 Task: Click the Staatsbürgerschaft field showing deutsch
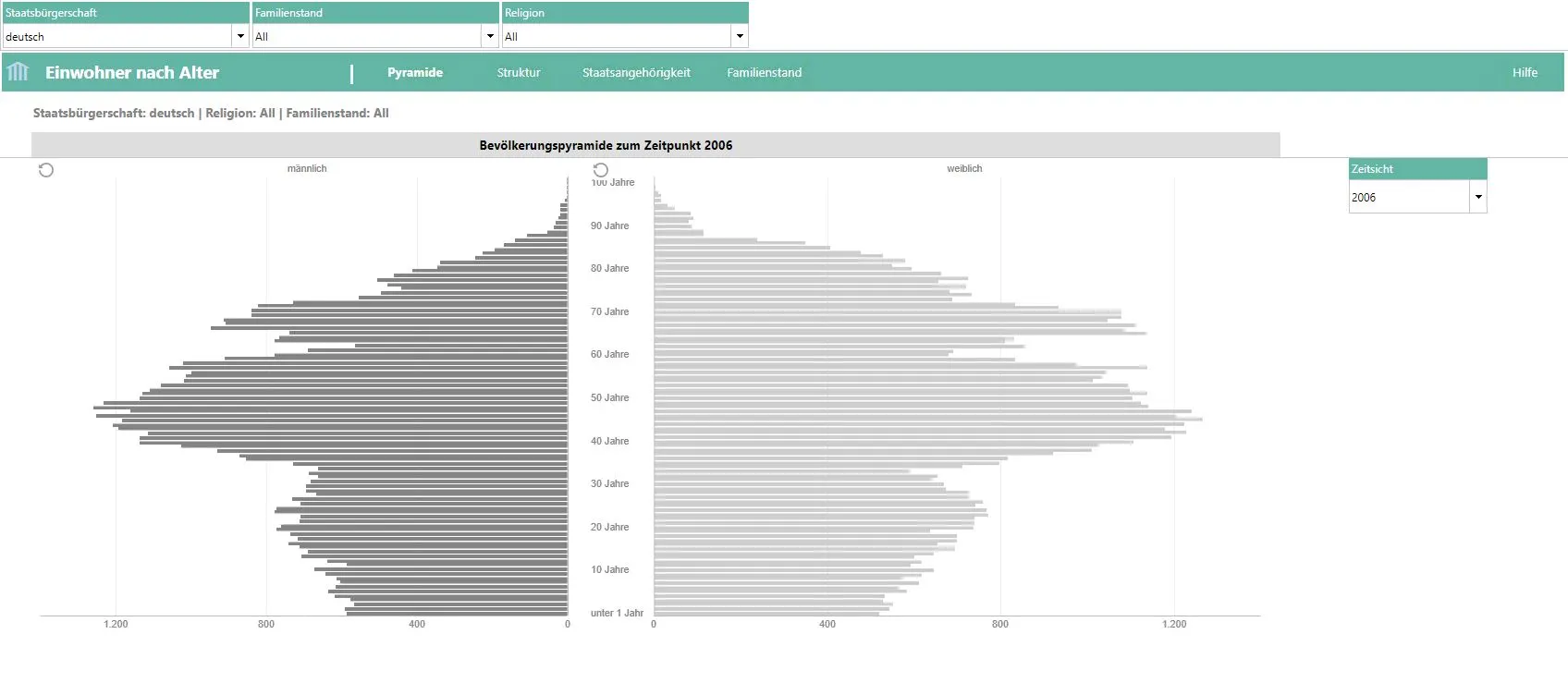point(117,37)
